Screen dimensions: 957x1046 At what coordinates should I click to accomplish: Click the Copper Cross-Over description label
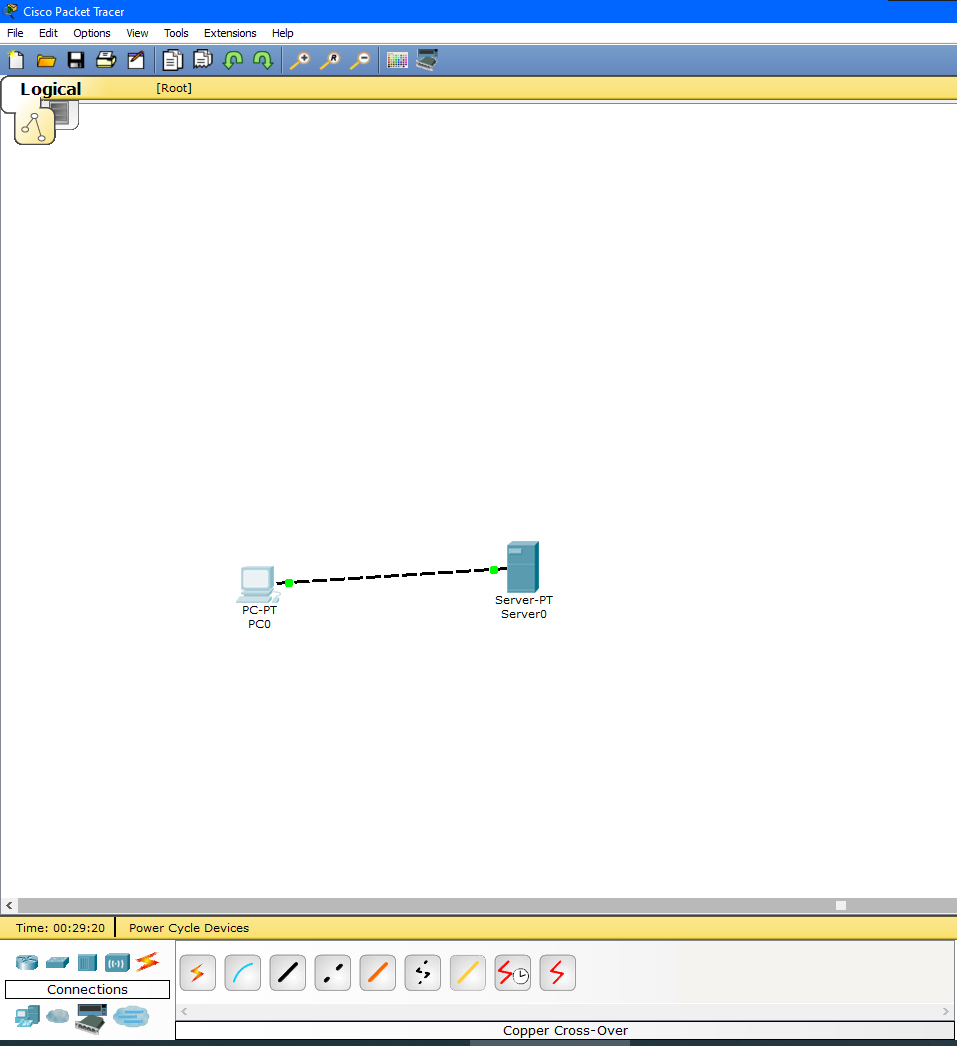coord(566,1031)
